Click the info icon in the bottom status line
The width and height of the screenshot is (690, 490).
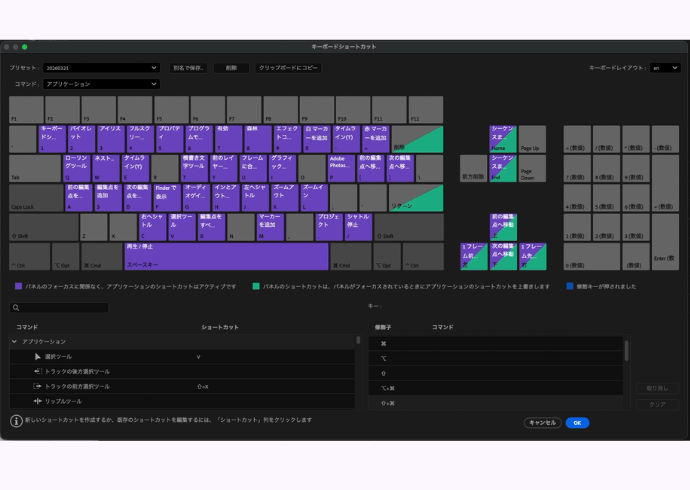point(17,422)
